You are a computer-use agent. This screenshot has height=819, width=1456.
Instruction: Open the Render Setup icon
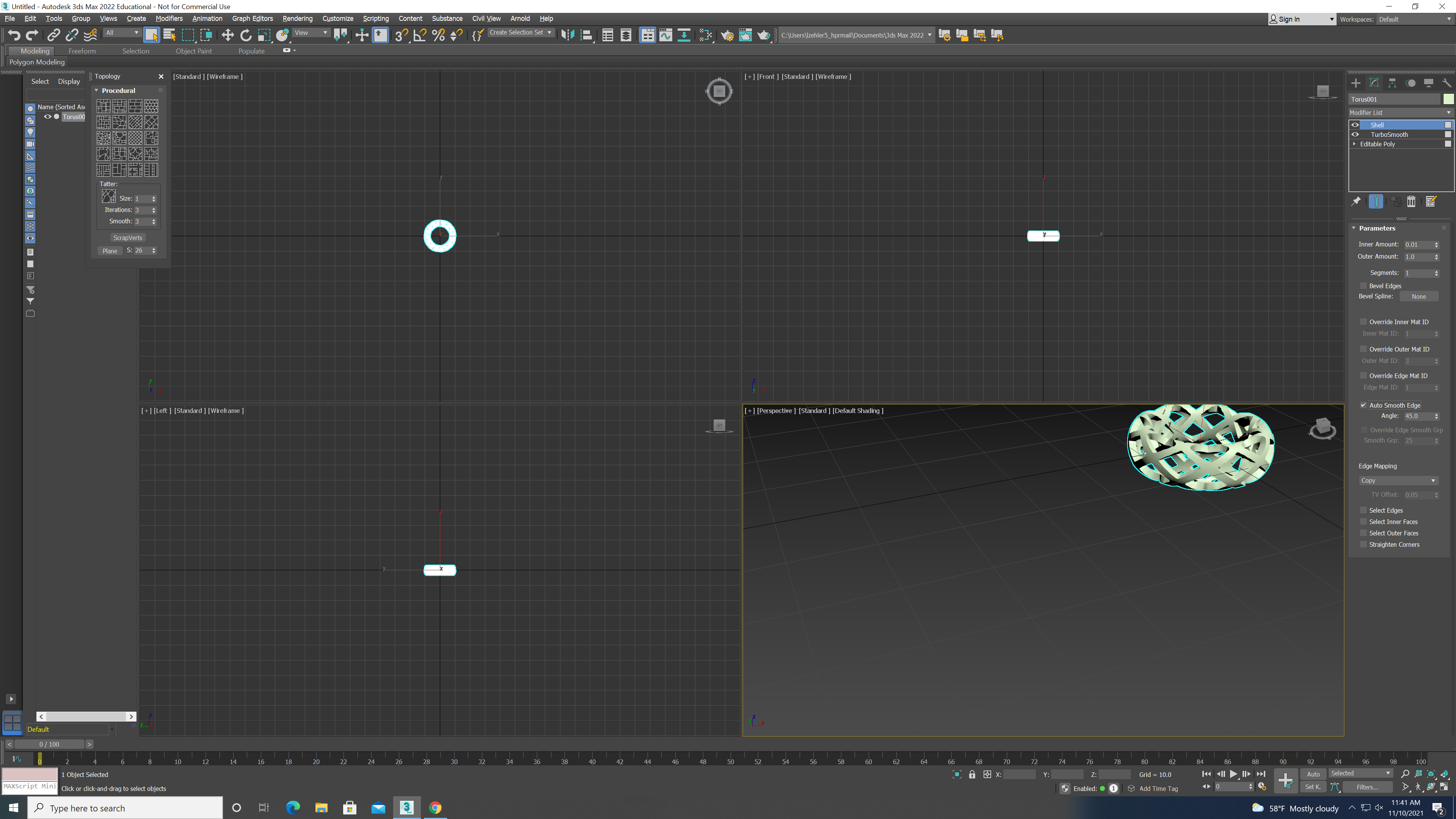click(728, 35)
